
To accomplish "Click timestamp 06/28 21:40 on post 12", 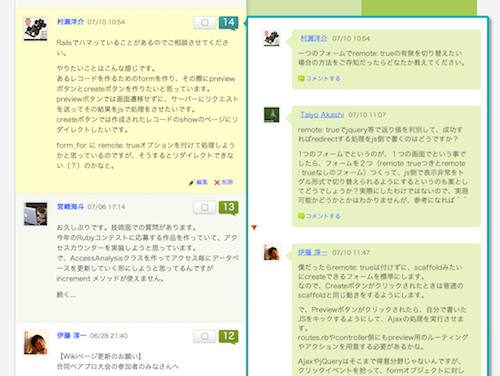I will tap(109, 336).
